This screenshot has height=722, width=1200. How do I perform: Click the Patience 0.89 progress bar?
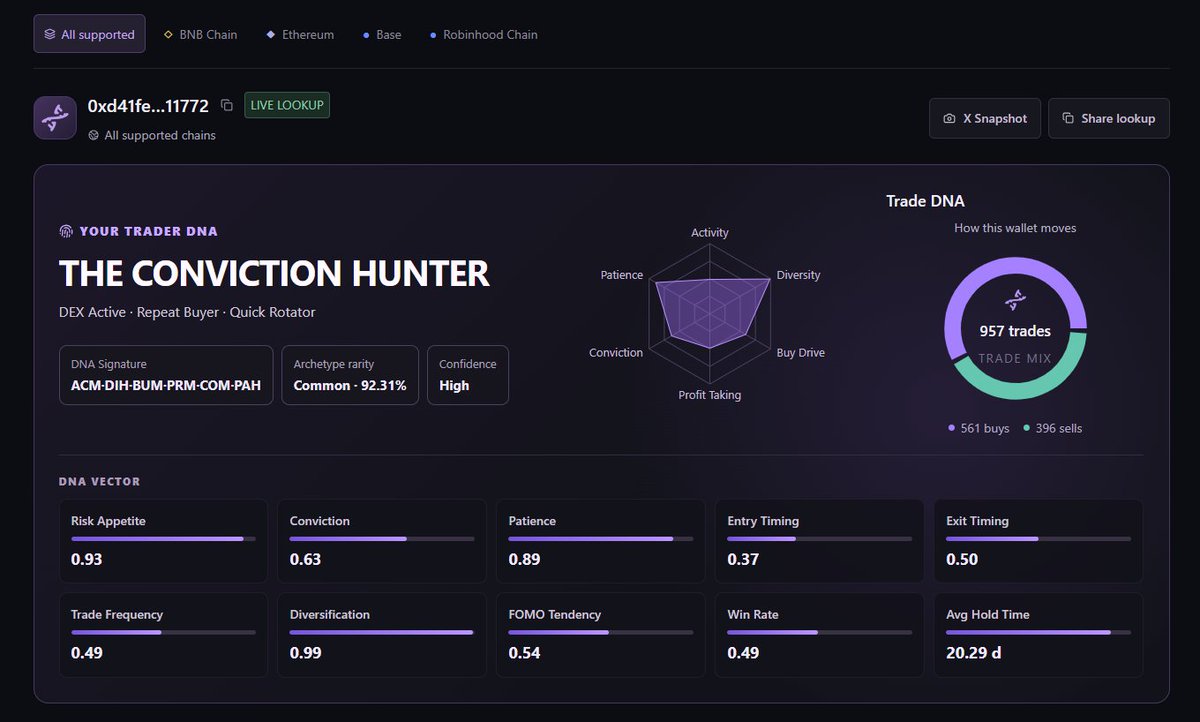point(600,539)
